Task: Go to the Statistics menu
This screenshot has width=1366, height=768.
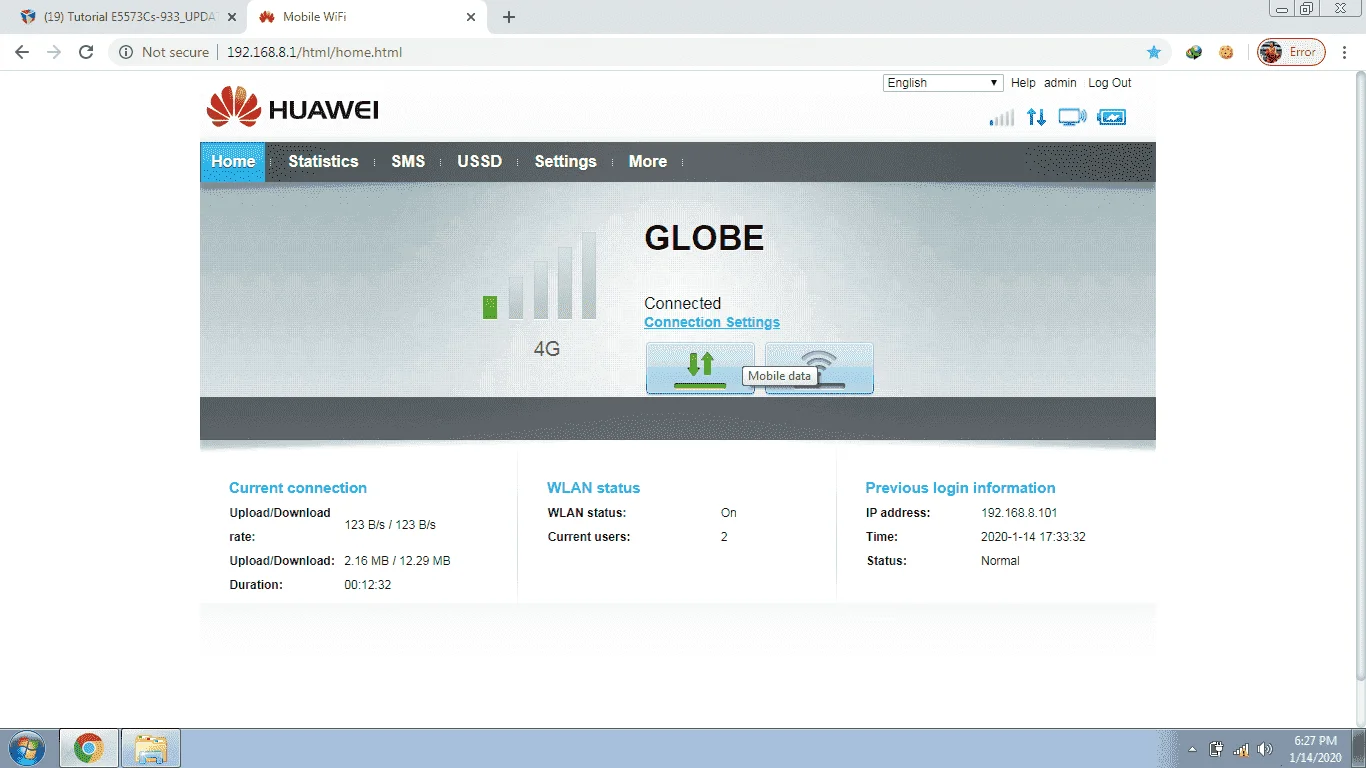Action: pyautogui.click(x=323, y=162)
